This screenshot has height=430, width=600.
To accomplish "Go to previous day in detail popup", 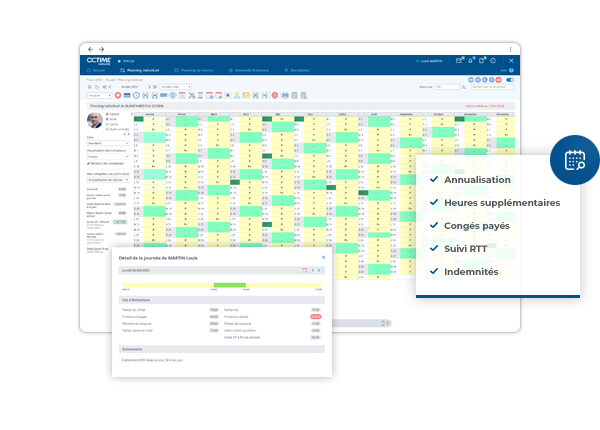I will pos(313,270).
